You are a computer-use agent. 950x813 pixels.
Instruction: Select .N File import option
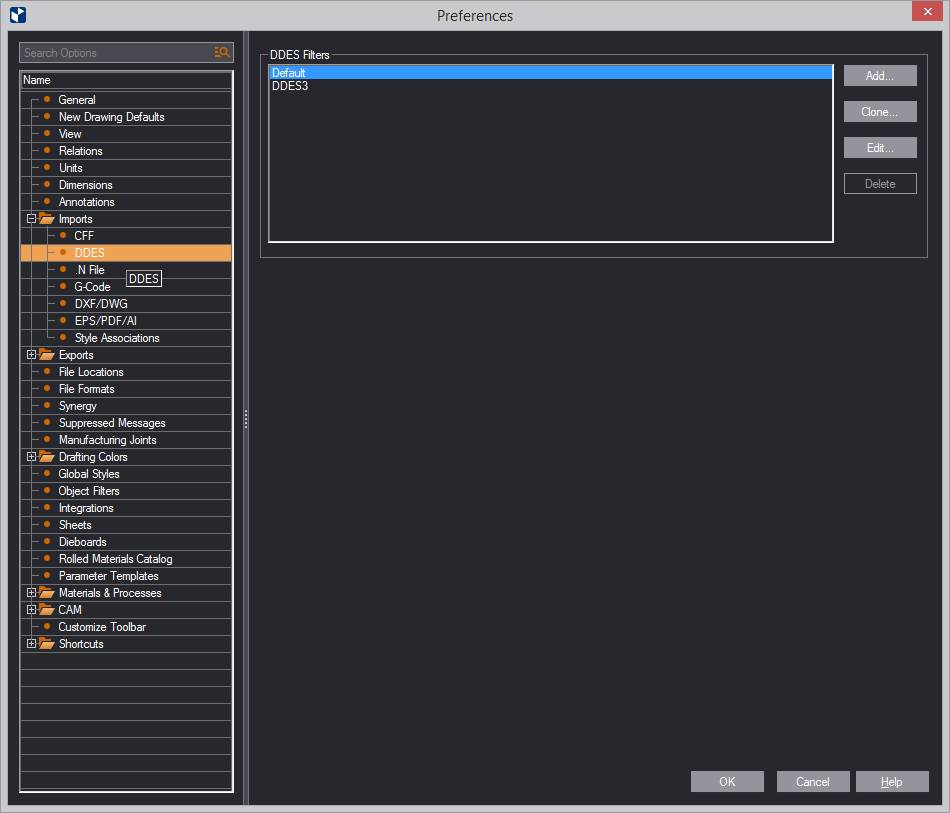[90, 270]
